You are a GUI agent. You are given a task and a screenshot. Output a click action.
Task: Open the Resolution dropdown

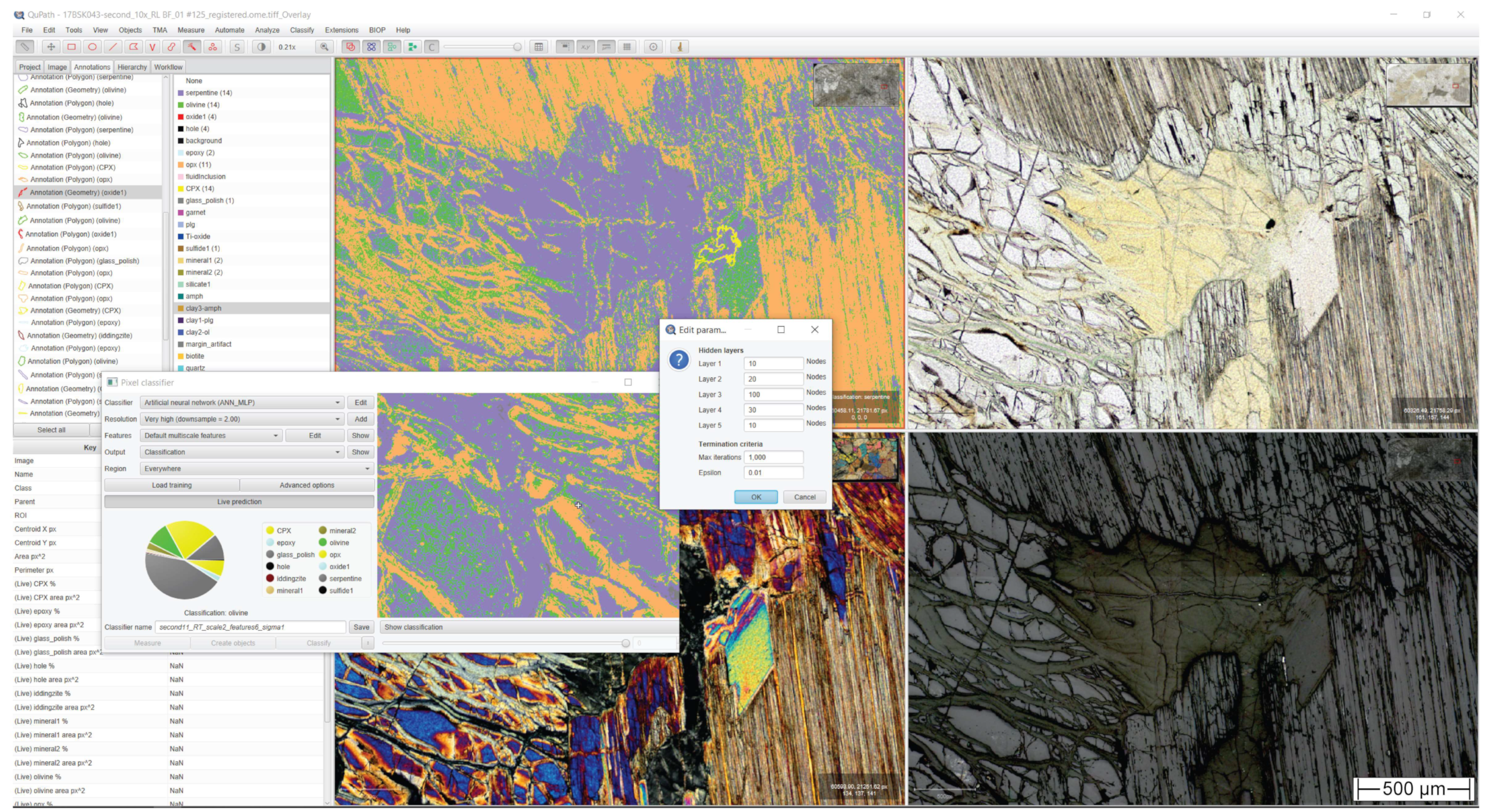click(241, 419)
